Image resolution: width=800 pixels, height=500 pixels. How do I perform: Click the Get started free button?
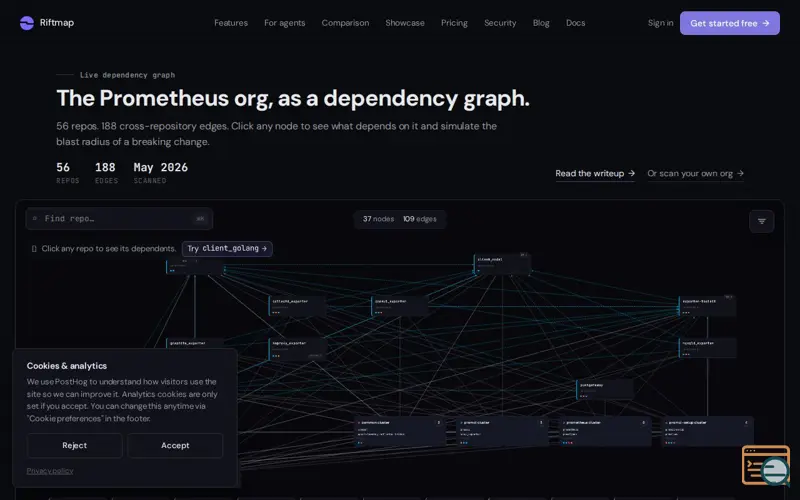pyautogui.click(x=730, y=23)
